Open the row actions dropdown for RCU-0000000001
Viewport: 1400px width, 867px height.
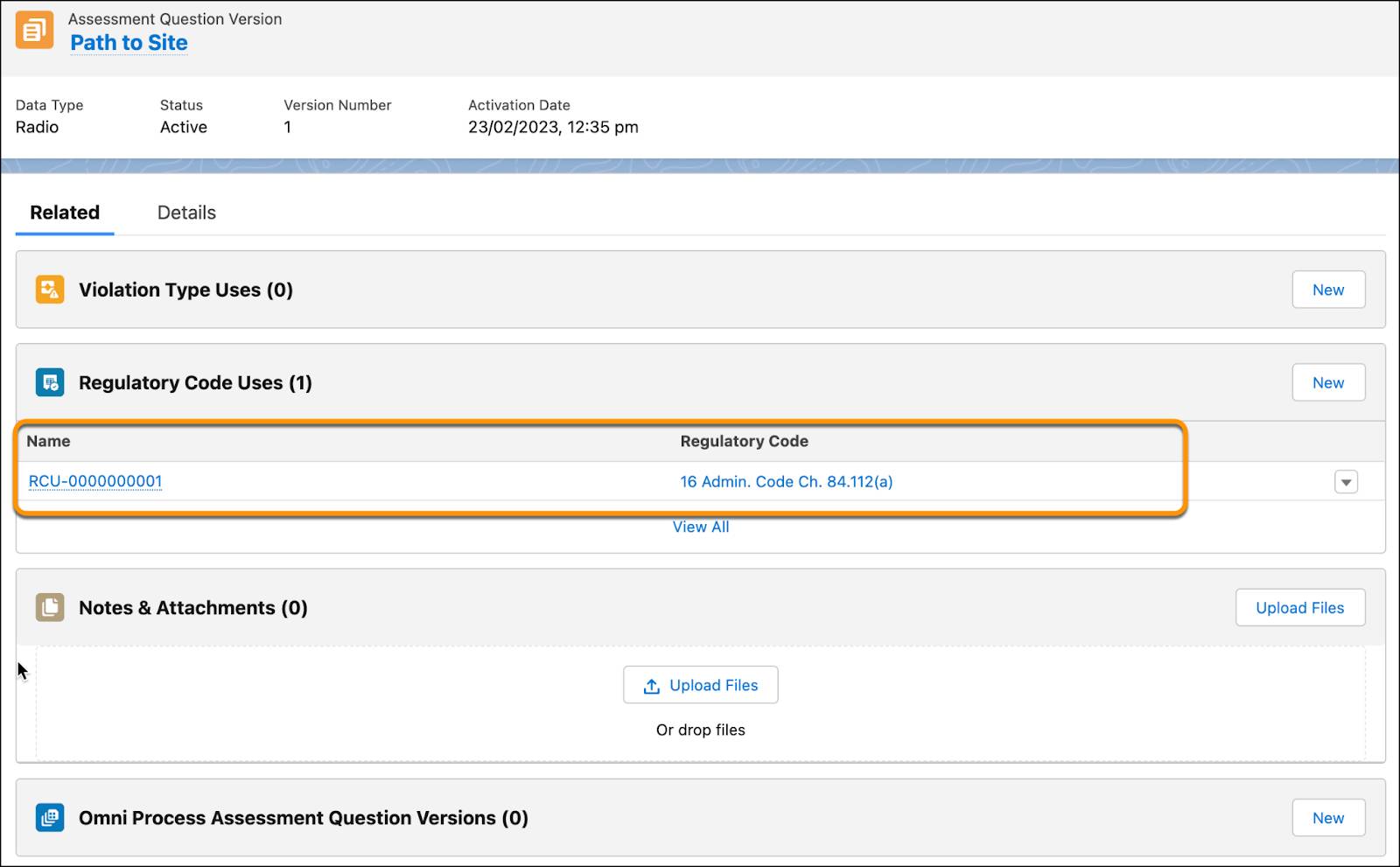click(1345, 481)
